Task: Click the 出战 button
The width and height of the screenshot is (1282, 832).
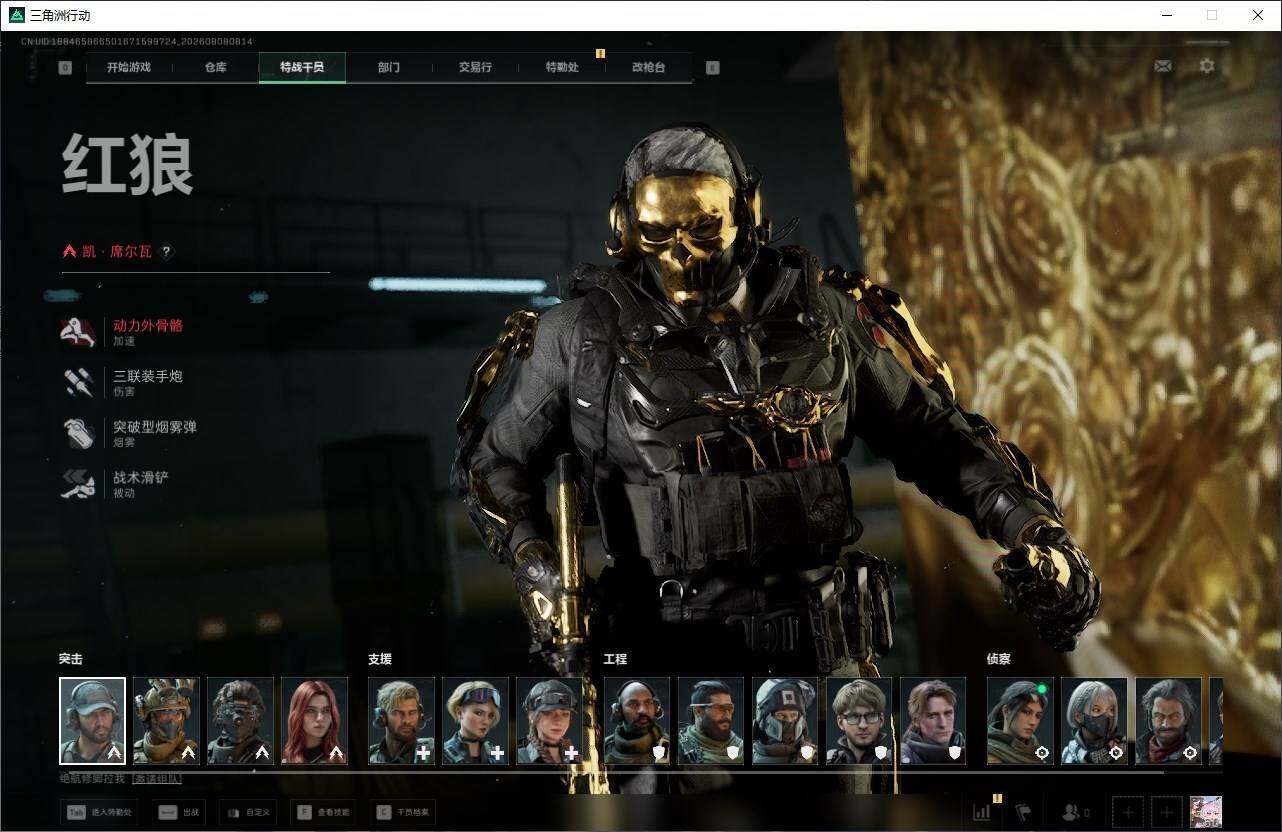Action: coord(179,812)
